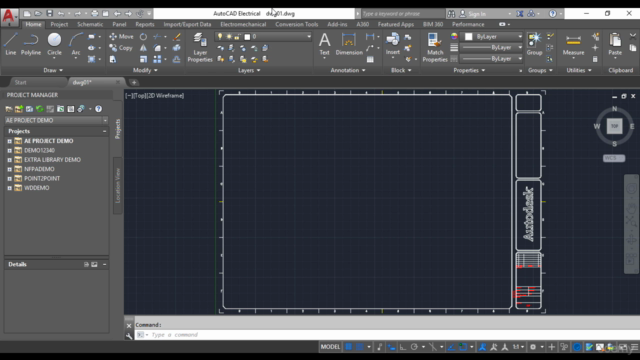Screen dimensions: 640x360
Task: Select the Dimension tool
Action: pyautogui.click(x=349, y=44)
